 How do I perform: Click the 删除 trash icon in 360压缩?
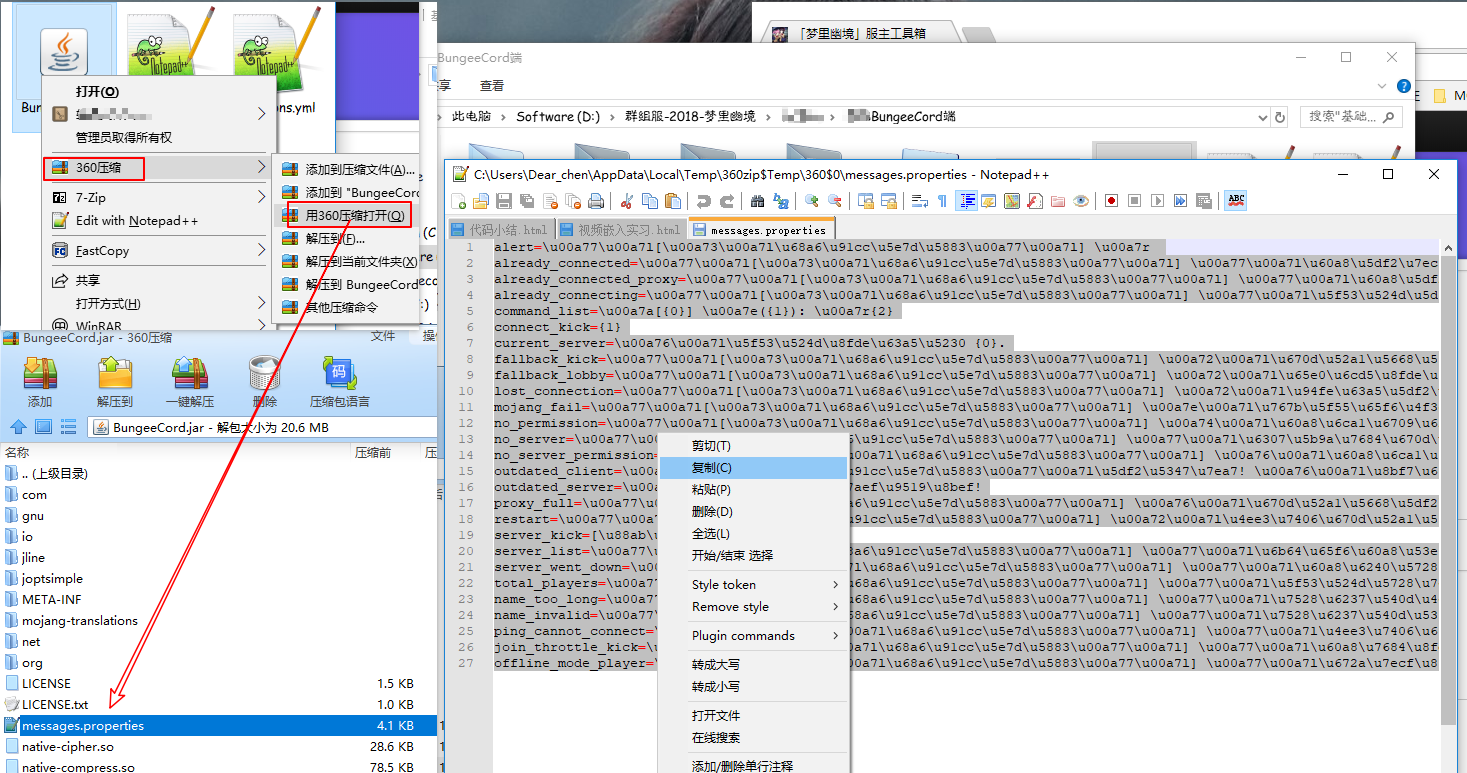[x=265, y=375]
